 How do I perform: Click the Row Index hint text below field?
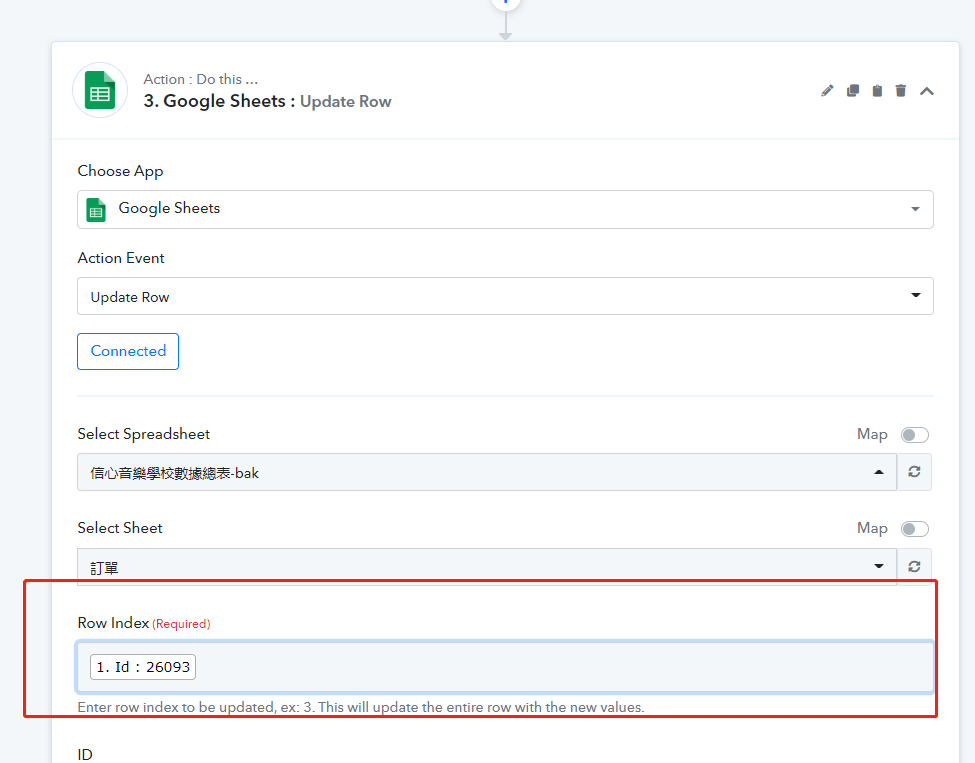click(361, 707)
